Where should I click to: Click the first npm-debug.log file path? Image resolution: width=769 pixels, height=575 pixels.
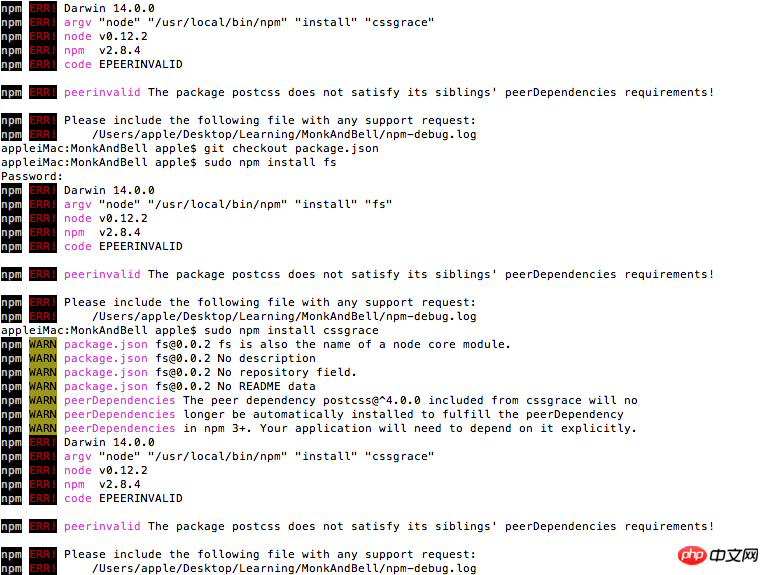click(x=284, y=134)
